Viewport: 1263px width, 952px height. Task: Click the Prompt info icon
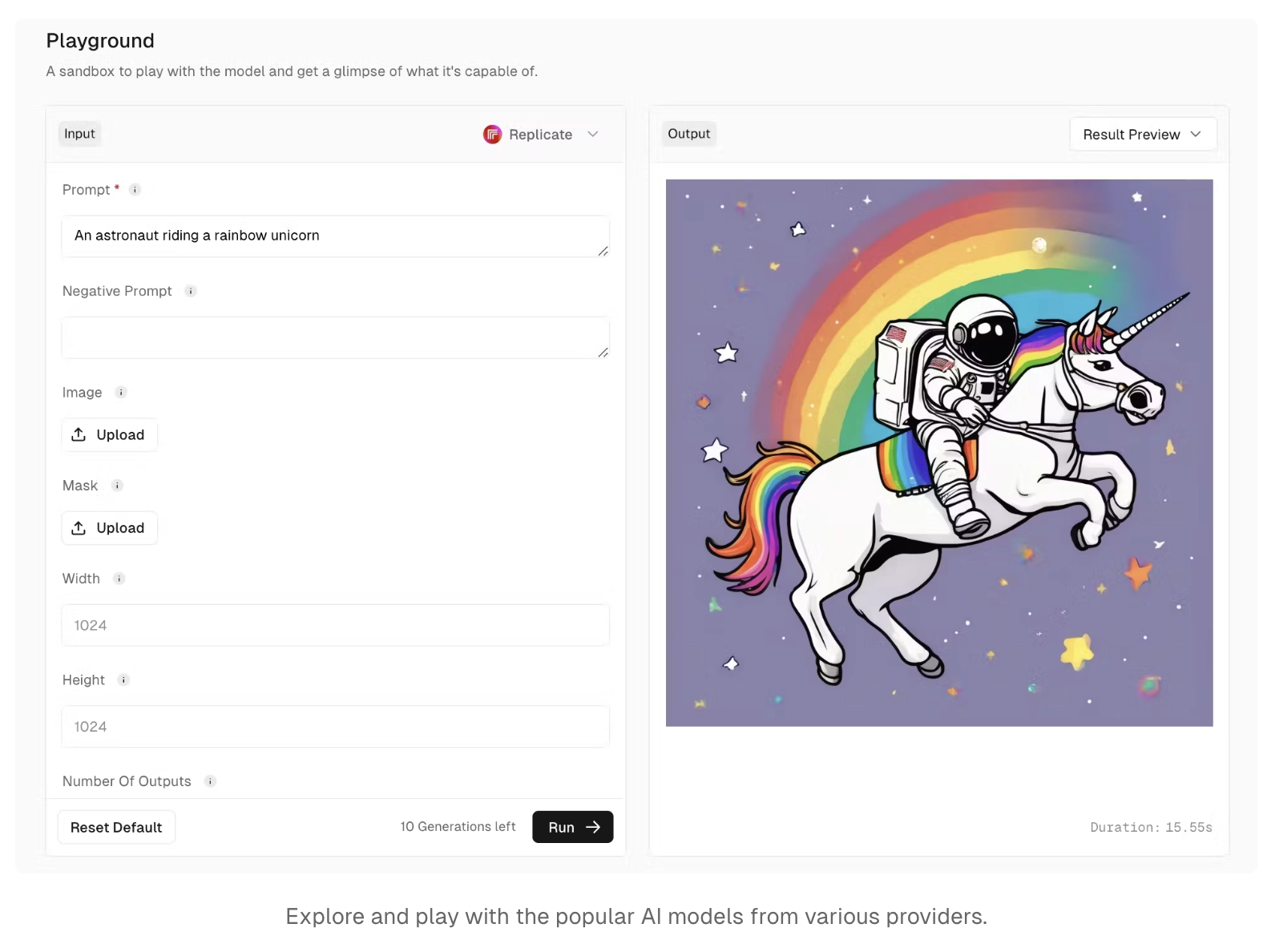(x=135, y=190)
